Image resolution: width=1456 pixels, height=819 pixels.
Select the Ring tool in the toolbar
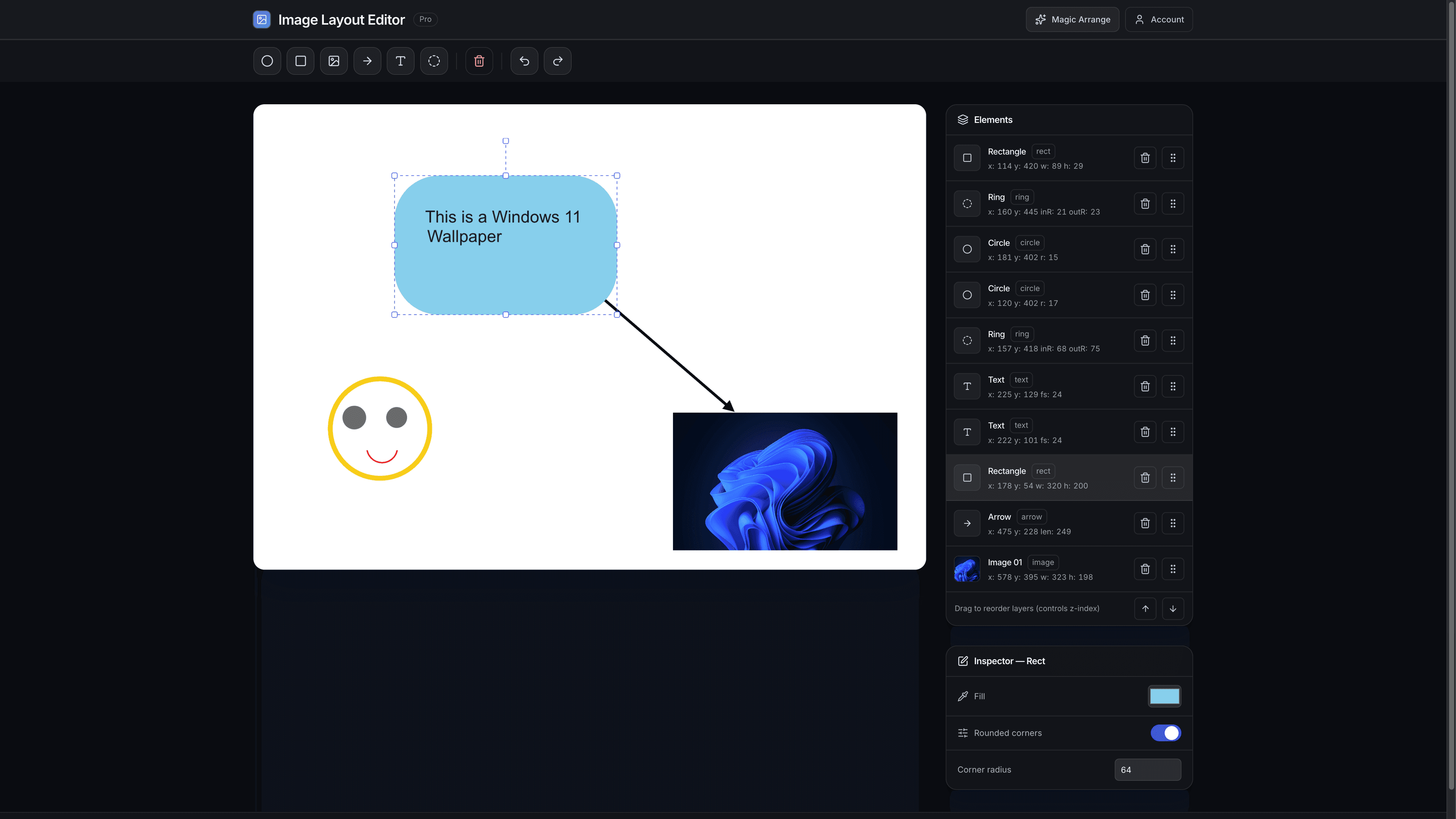click(433, 61)
